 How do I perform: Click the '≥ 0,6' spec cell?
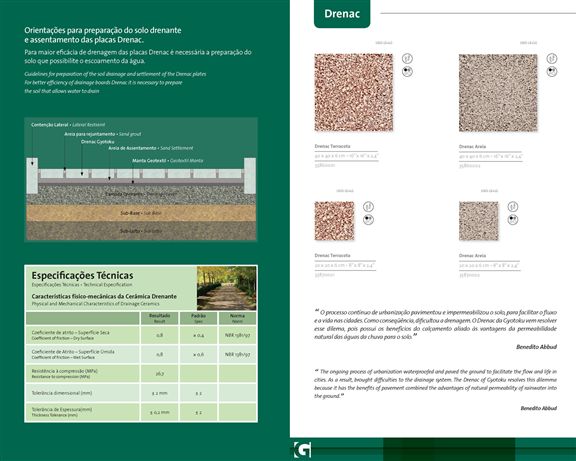[198, 354]
